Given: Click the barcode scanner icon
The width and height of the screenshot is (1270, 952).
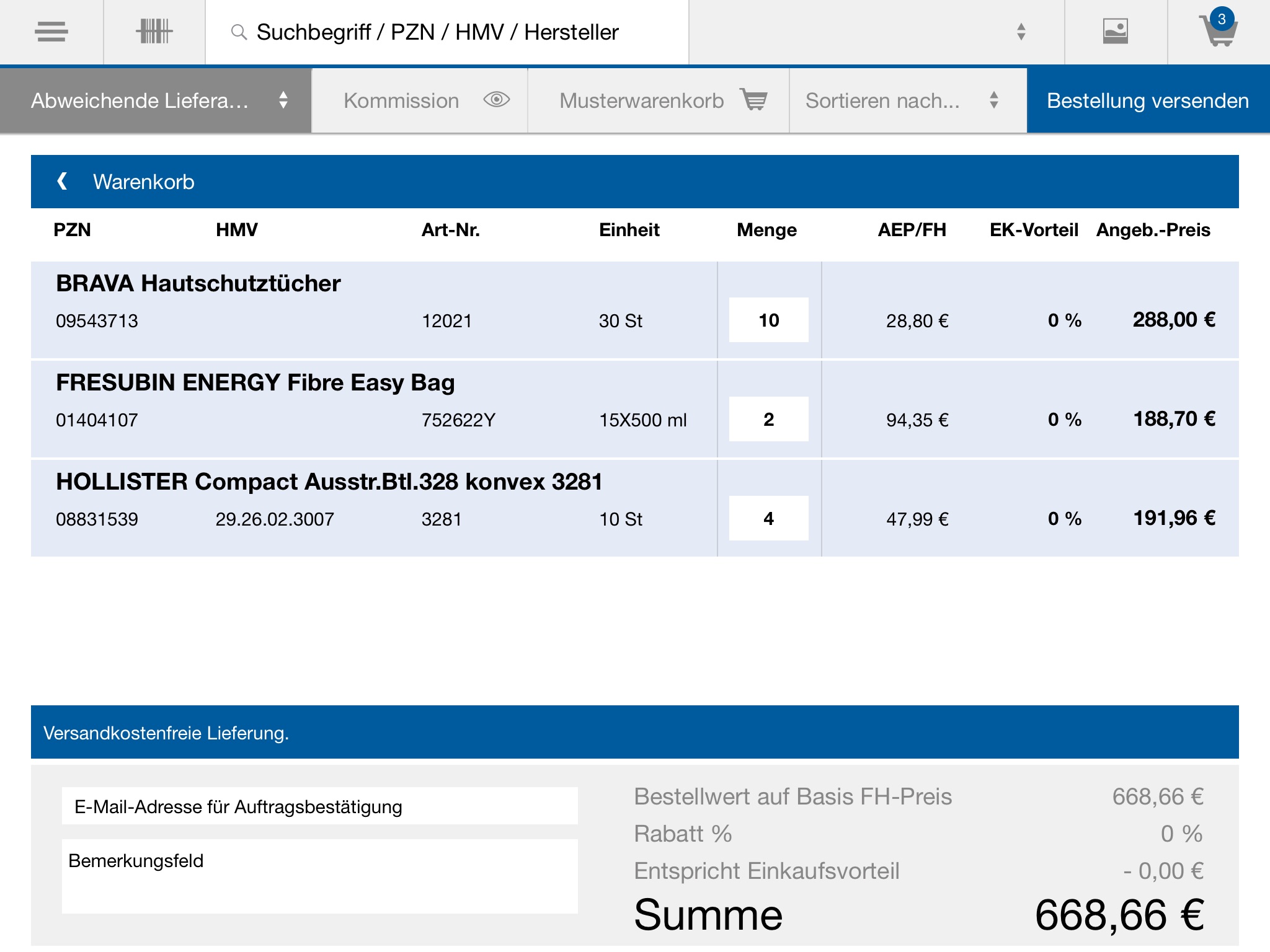Looking at the screenshot, I should [x=154, y=31].
